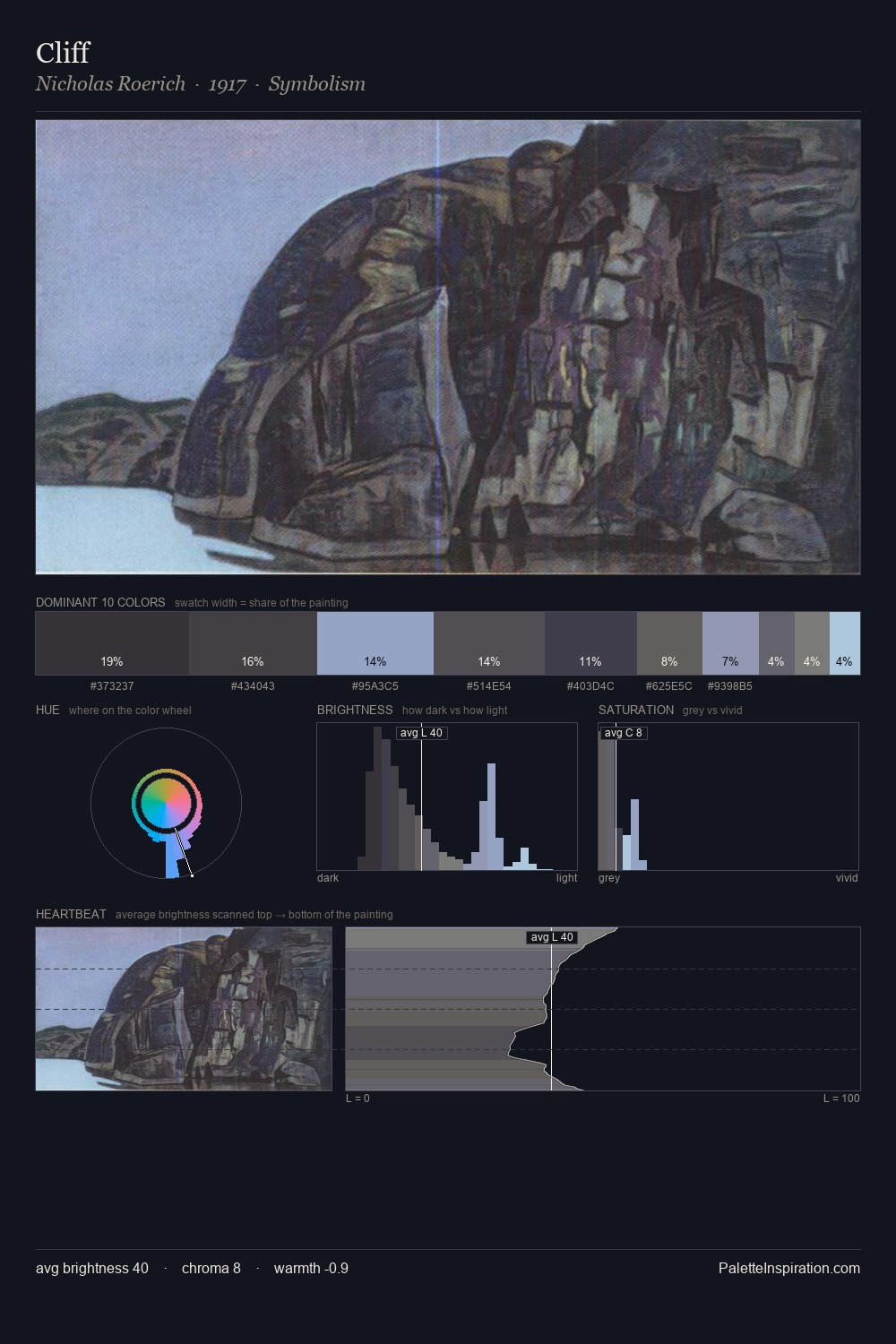Click the small heartbeat painting thumbnail

coord(184,1009)
